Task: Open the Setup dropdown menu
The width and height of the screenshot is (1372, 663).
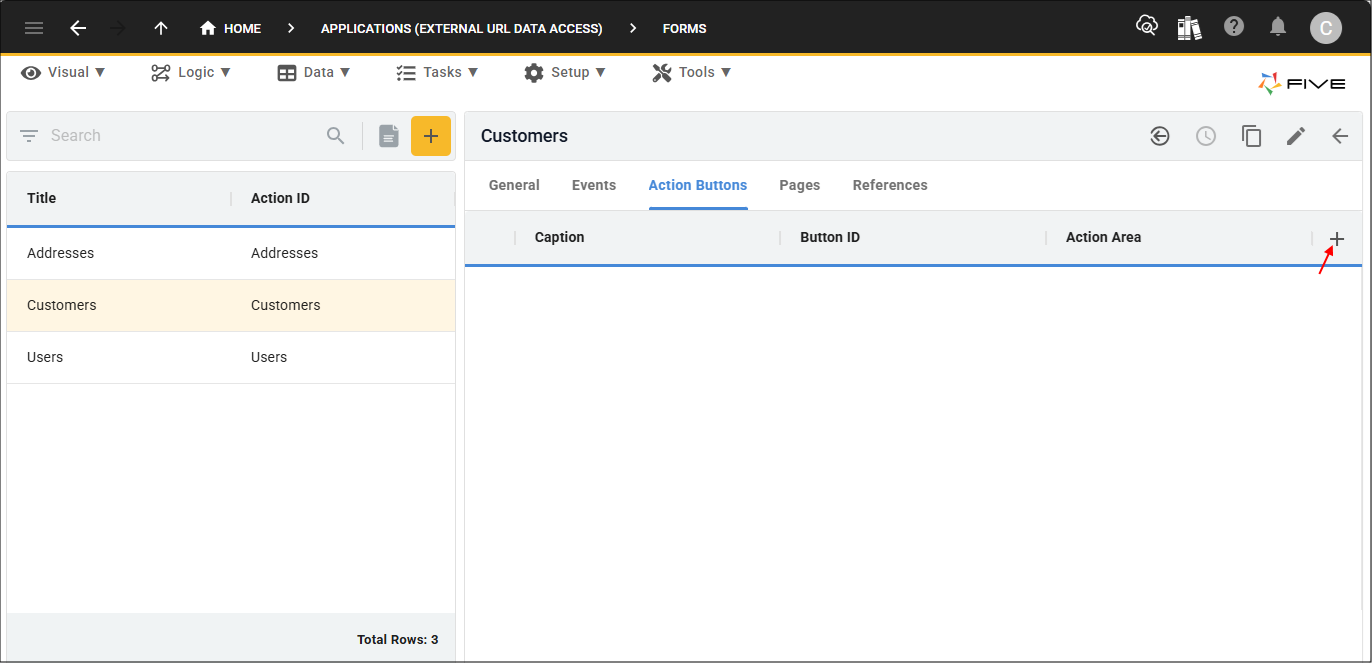Action: [565, 72]
